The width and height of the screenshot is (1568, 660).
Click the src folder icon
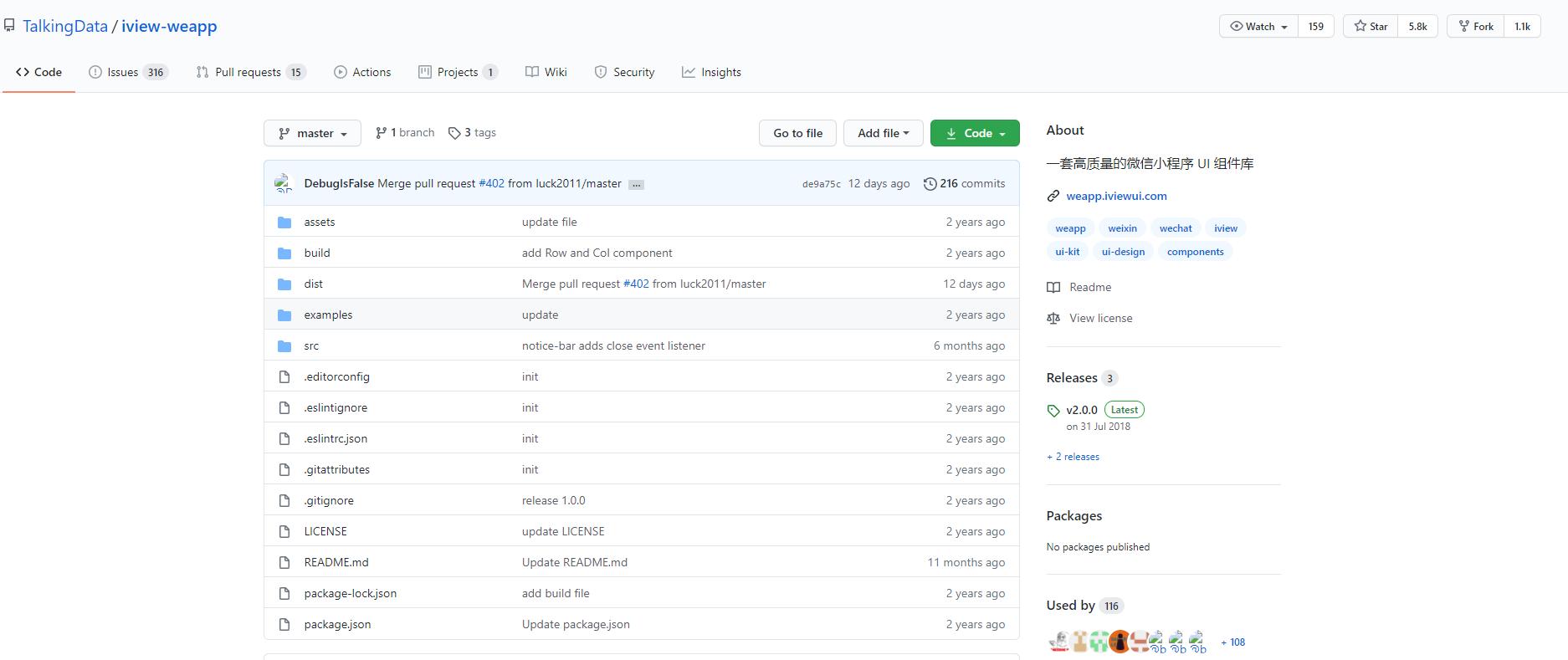click(284, 345)
